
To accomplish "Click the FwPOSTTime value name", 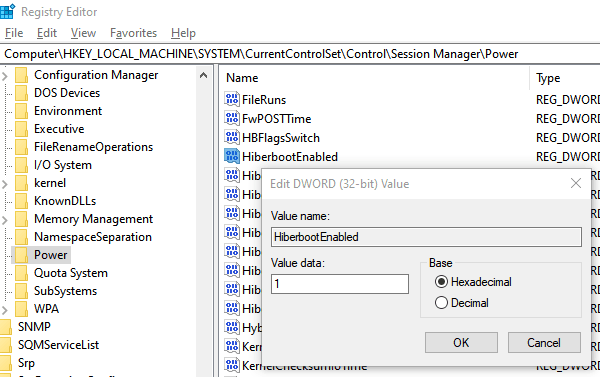I will point(277,119).
